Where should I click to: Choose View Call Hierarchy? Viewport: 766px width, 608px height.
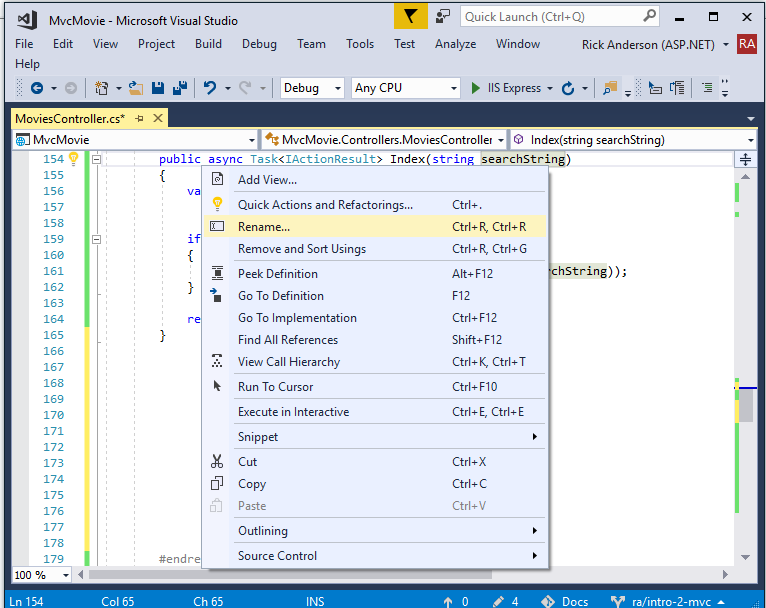coord(375,361)
